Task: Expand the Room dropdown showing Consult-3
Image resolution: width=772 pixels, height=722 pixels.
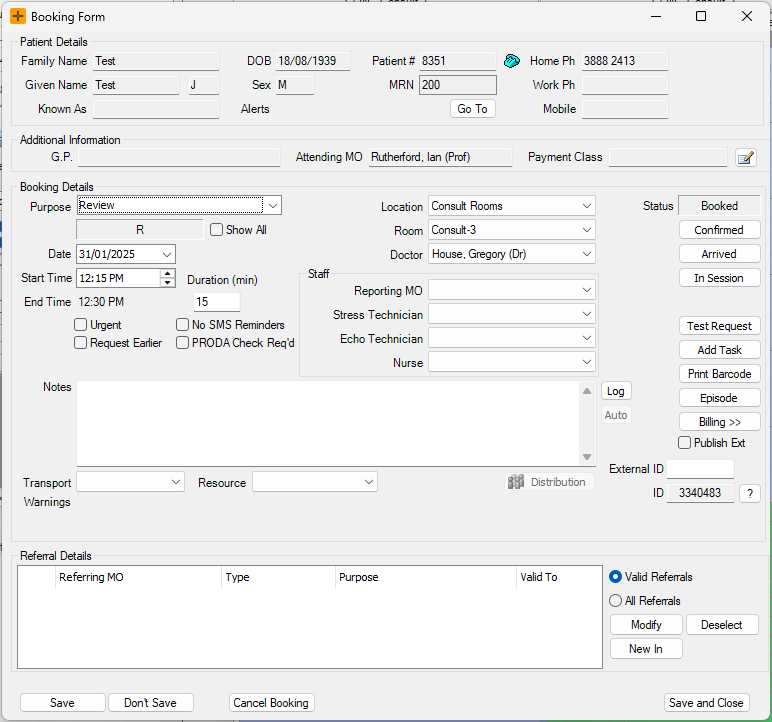Action: coord(586,230)
